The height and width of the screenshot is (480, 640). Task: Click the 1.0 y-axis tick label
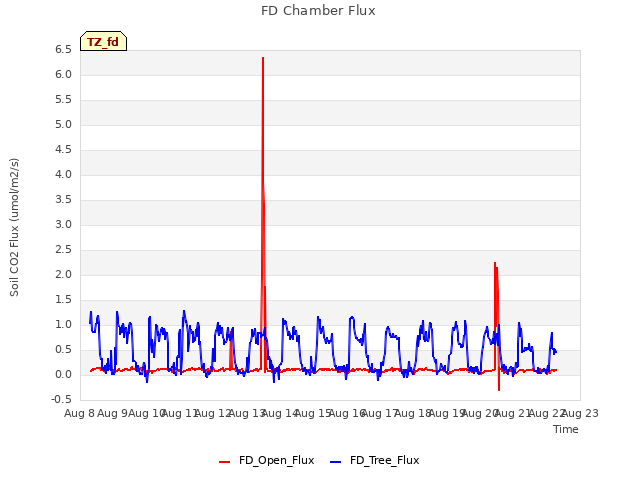click(x=63, y=325)
